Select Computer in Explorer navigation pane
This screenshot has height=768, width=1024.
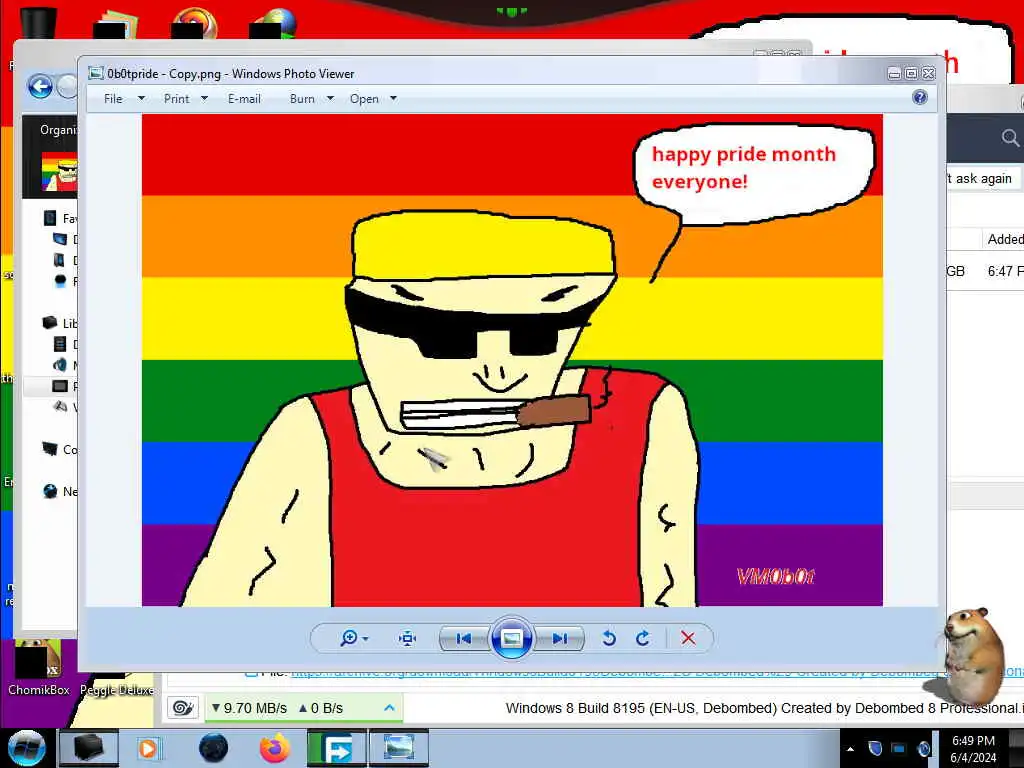(x=60, y=449)
